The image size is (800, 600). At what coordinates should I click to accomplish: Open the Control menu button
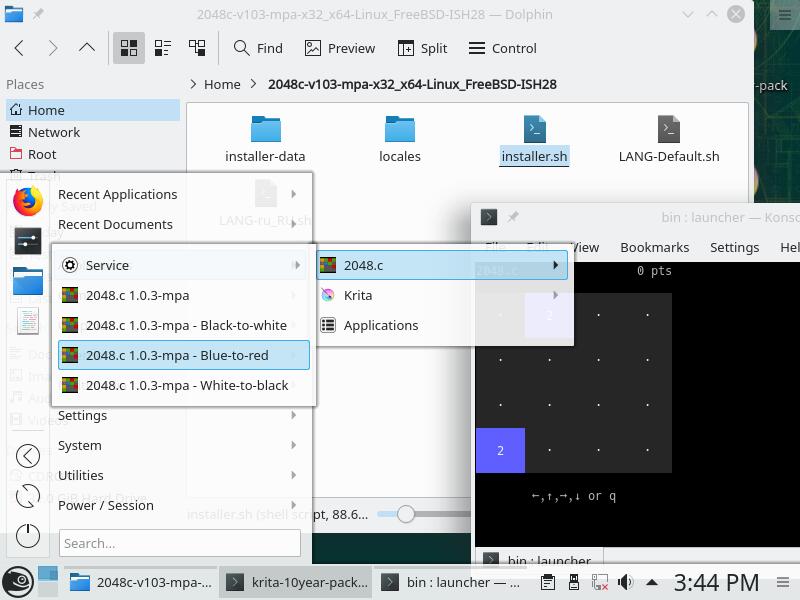pyautogui.click(x=503, y=48)
